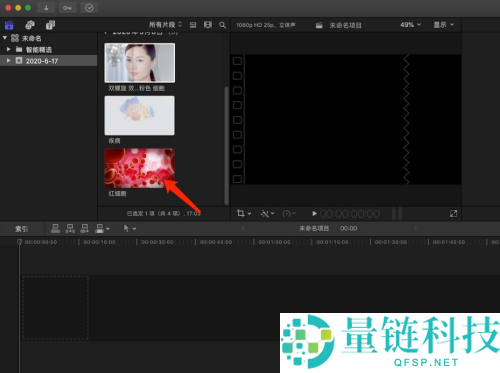Screen dimensions: 500x373
Task: Click 未命名项目 title in timeline bar
Action: point(314,228)
